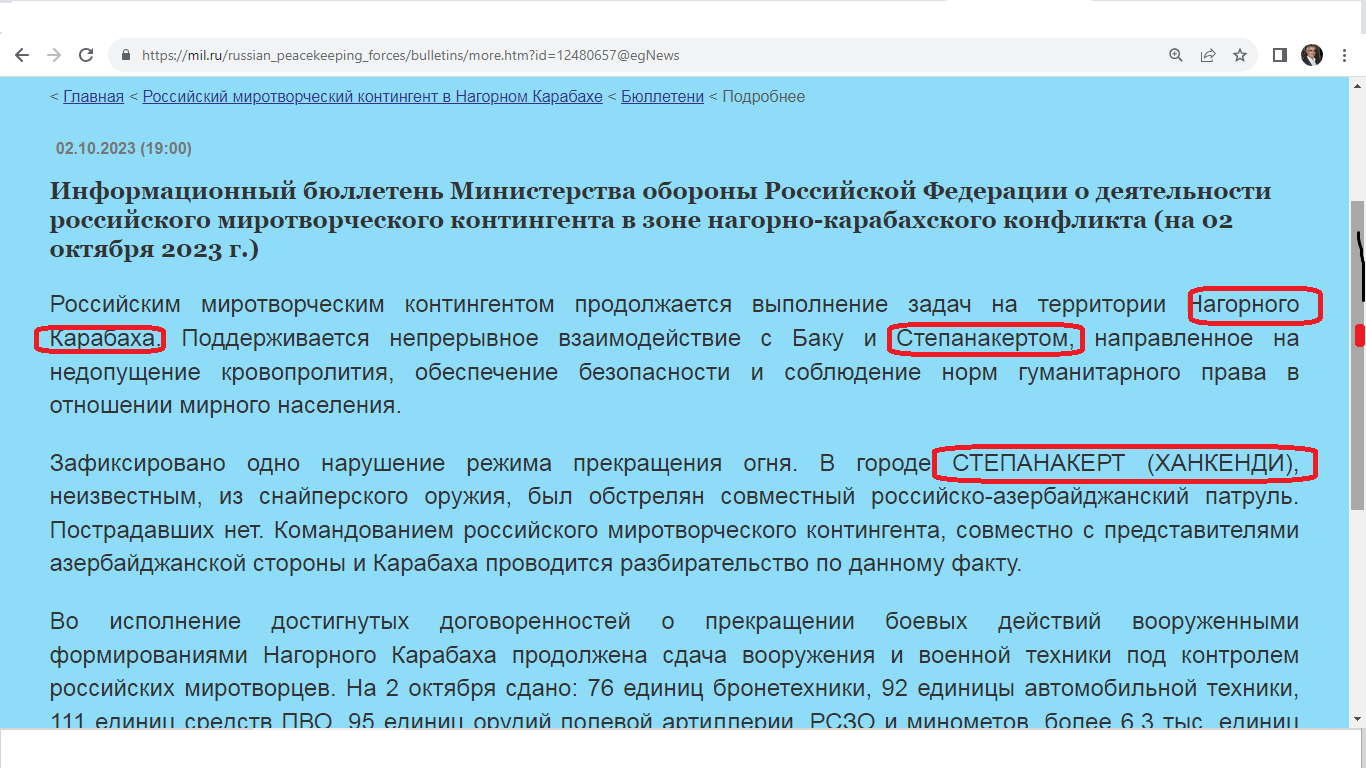The height and width of the screenshot is (768, 1366).
Task: Share this page using the share icon
Action: coord(1208,55)
